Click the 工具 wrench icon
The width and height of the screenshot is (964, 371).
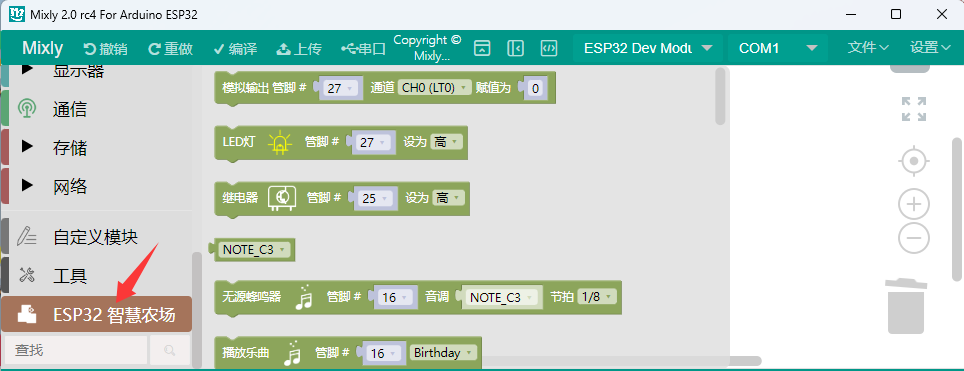[x=26, y=275]
